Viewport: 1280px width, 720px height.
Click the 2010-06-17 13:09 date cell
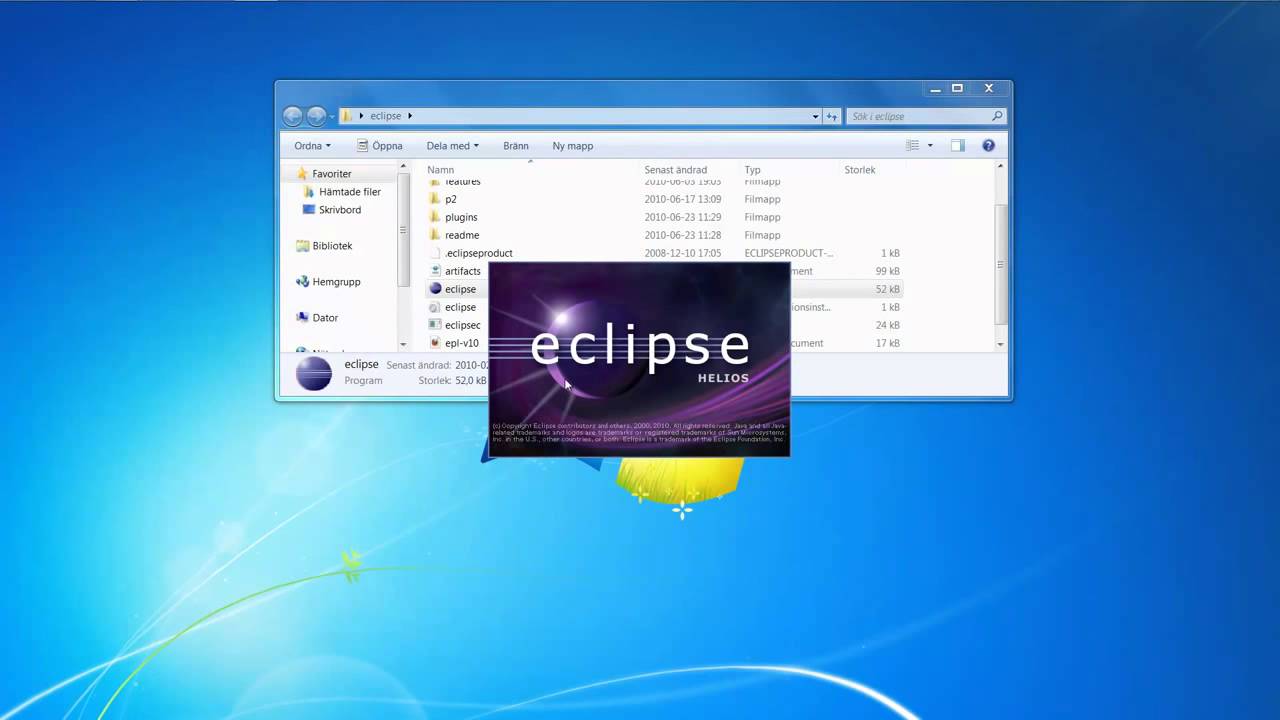[x=683, y=199]
